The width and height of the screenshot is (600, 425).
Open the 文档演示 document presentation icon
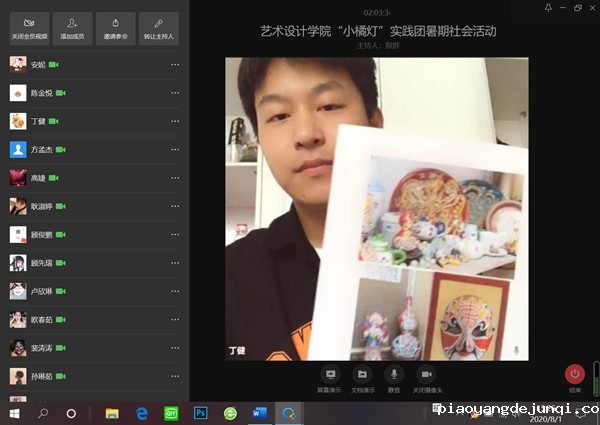tap(362, 375)
